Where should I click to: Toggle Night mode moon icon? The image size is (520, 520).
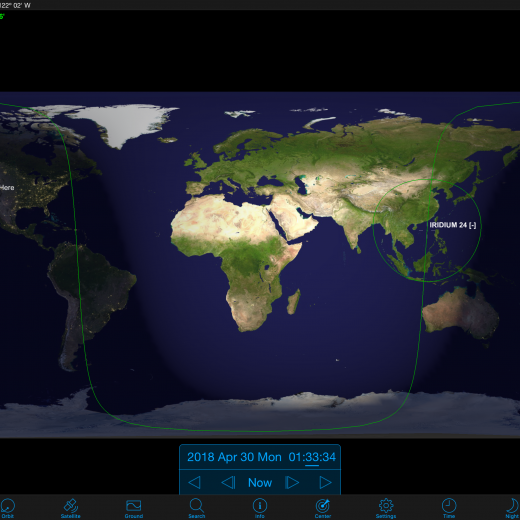513,508
